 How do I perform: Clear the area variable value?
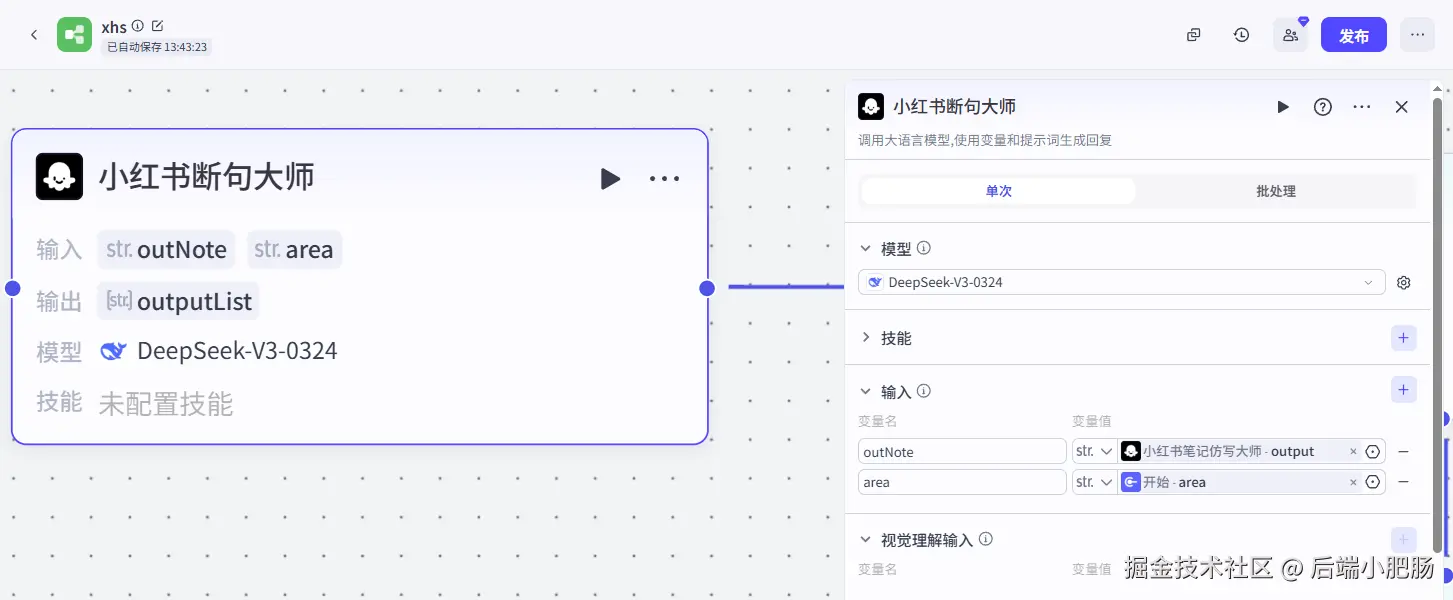click(1354, 482)
